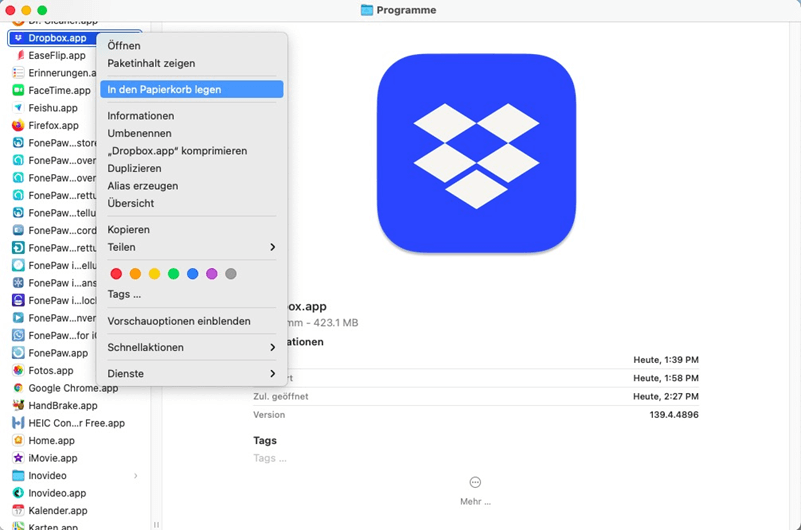Apply the orange tag color
Screen dimensions: 801x530
coord(135,274)
